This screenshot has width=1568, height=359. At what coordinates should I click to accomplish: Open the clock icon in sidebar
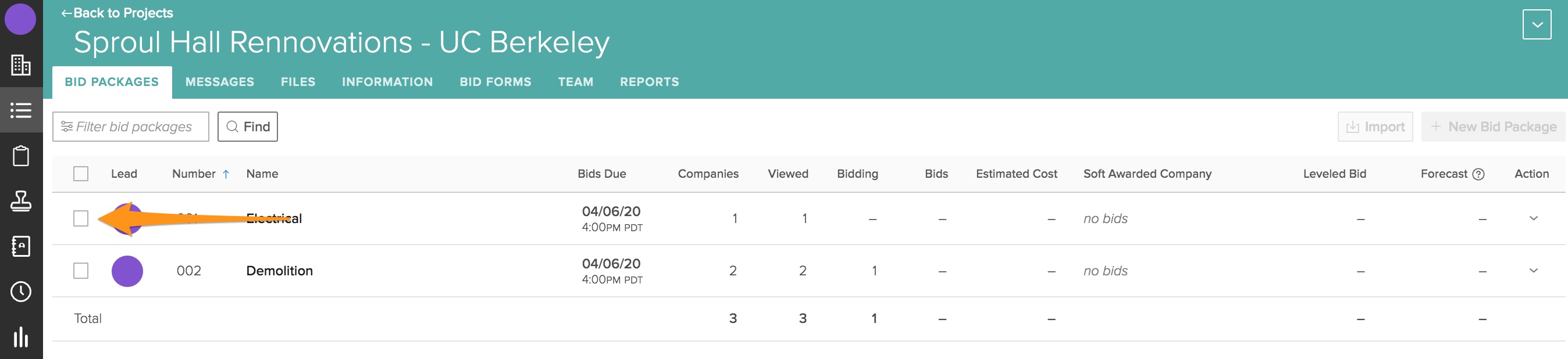(x=21, y=292)
